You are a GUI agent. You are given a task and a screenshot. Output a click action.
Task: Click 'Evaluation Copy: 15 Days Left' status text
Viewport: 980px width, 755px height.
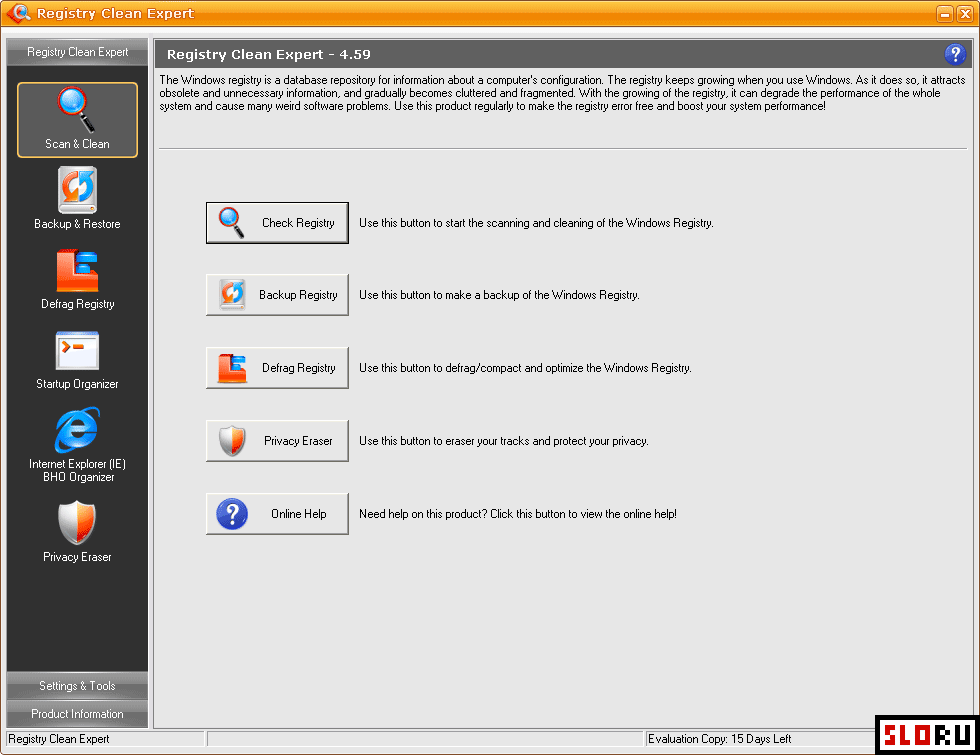(719, 739)
